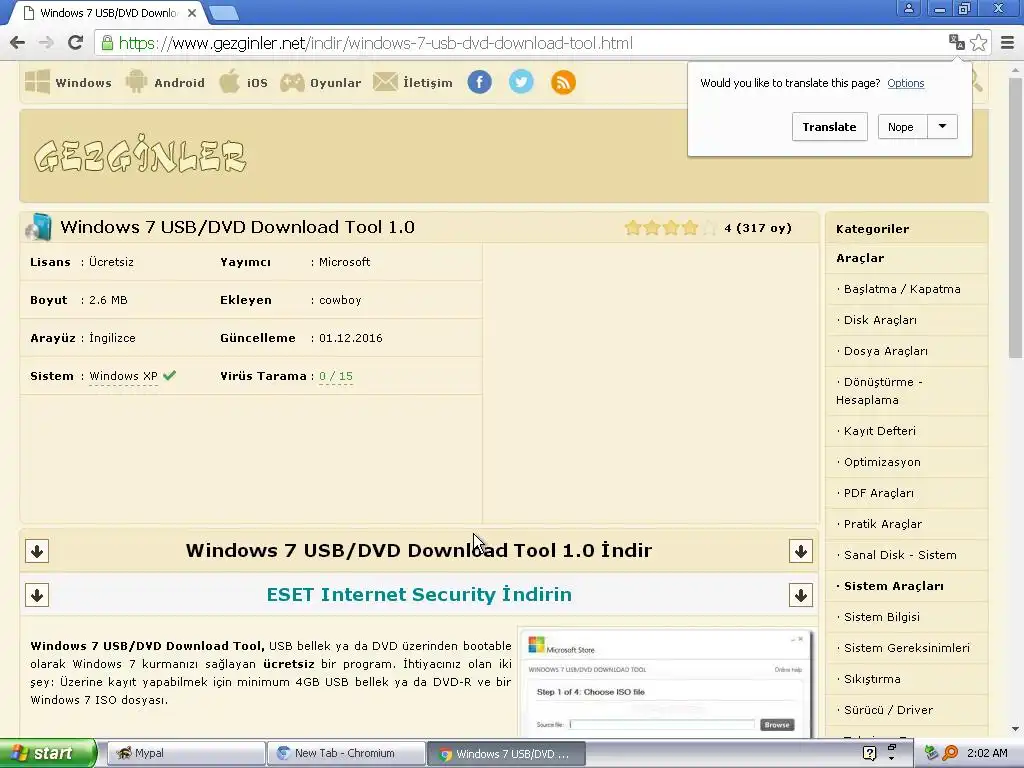Reload the page with refresh icon
The image size is (1024, 768).
click(75, 43)
